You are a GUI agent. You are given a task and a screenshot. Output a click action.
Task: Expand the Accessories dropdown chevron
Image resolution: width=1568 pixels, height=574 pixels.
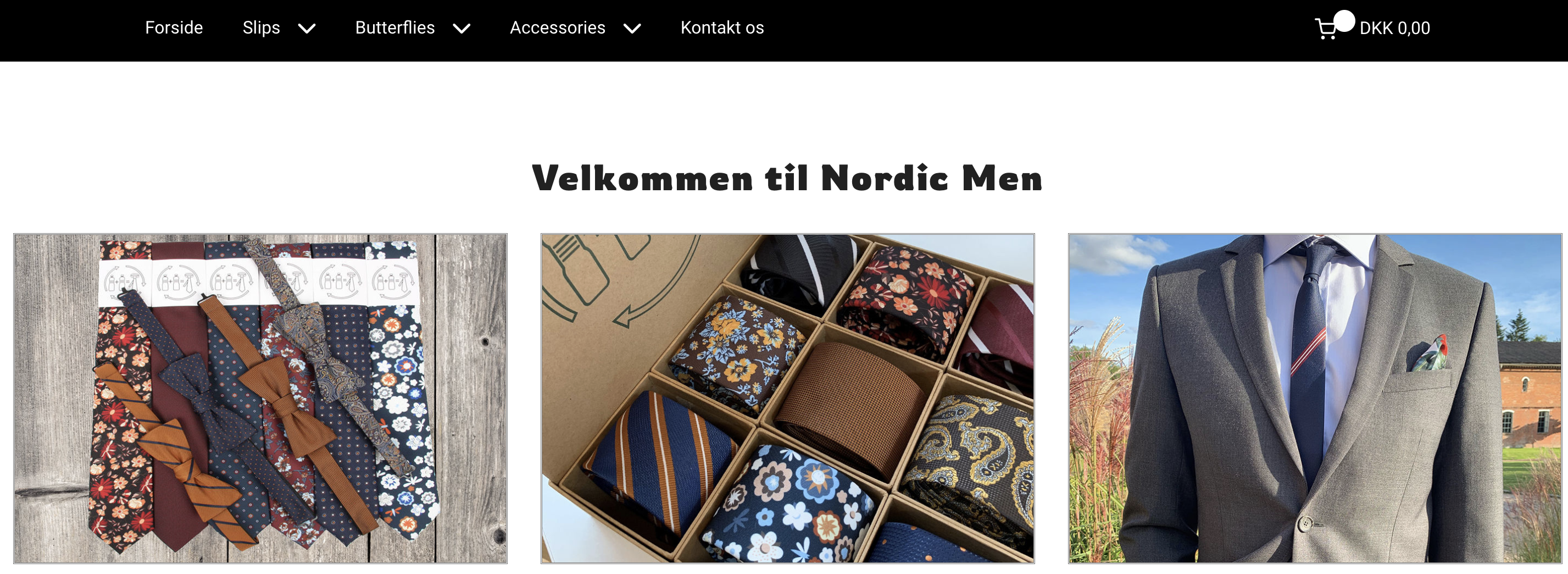pyautogui.click(x=632, y=29)
